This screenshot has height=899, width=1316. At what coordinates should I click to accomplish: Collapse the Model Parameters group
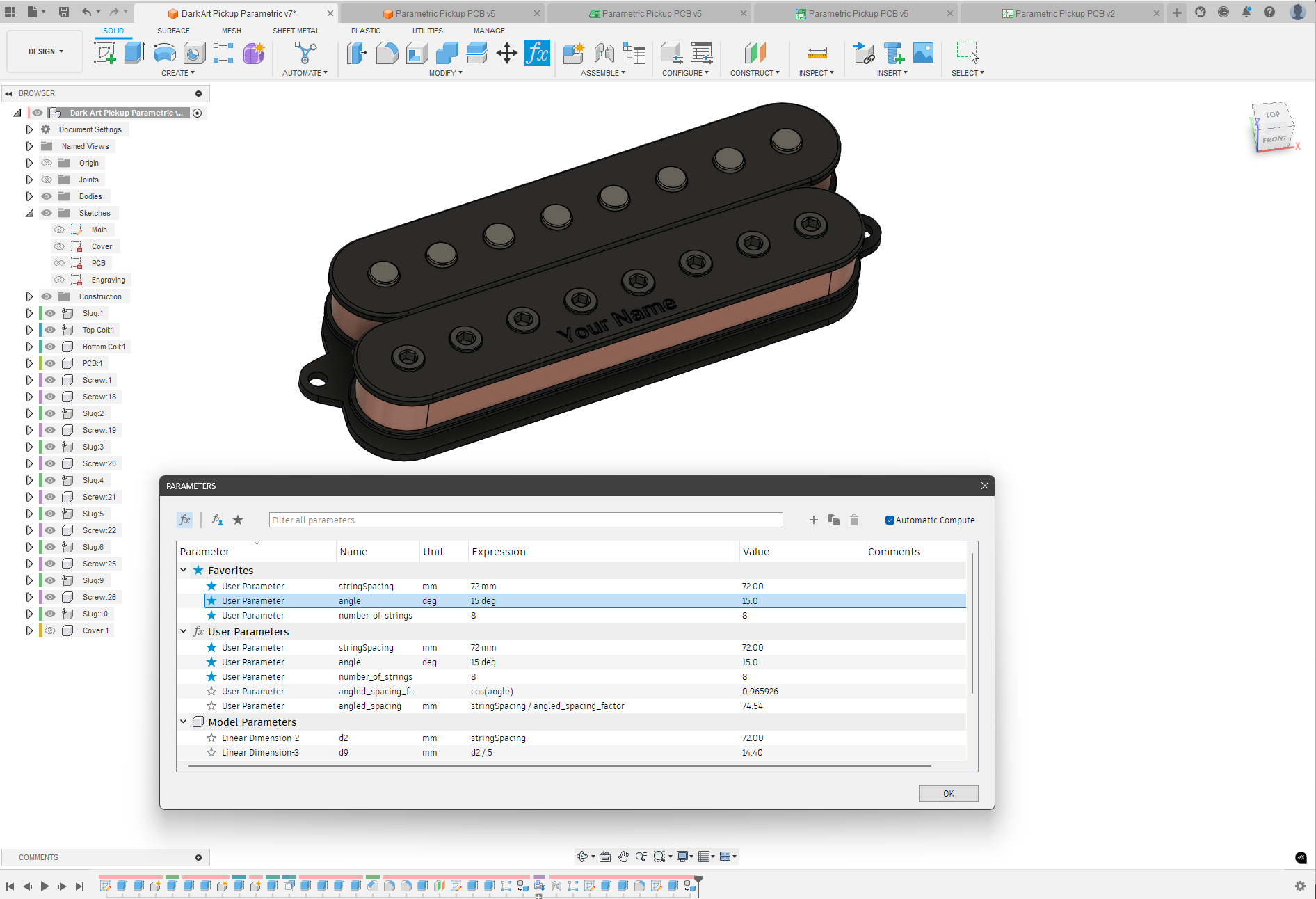click(x=184, y=722)
